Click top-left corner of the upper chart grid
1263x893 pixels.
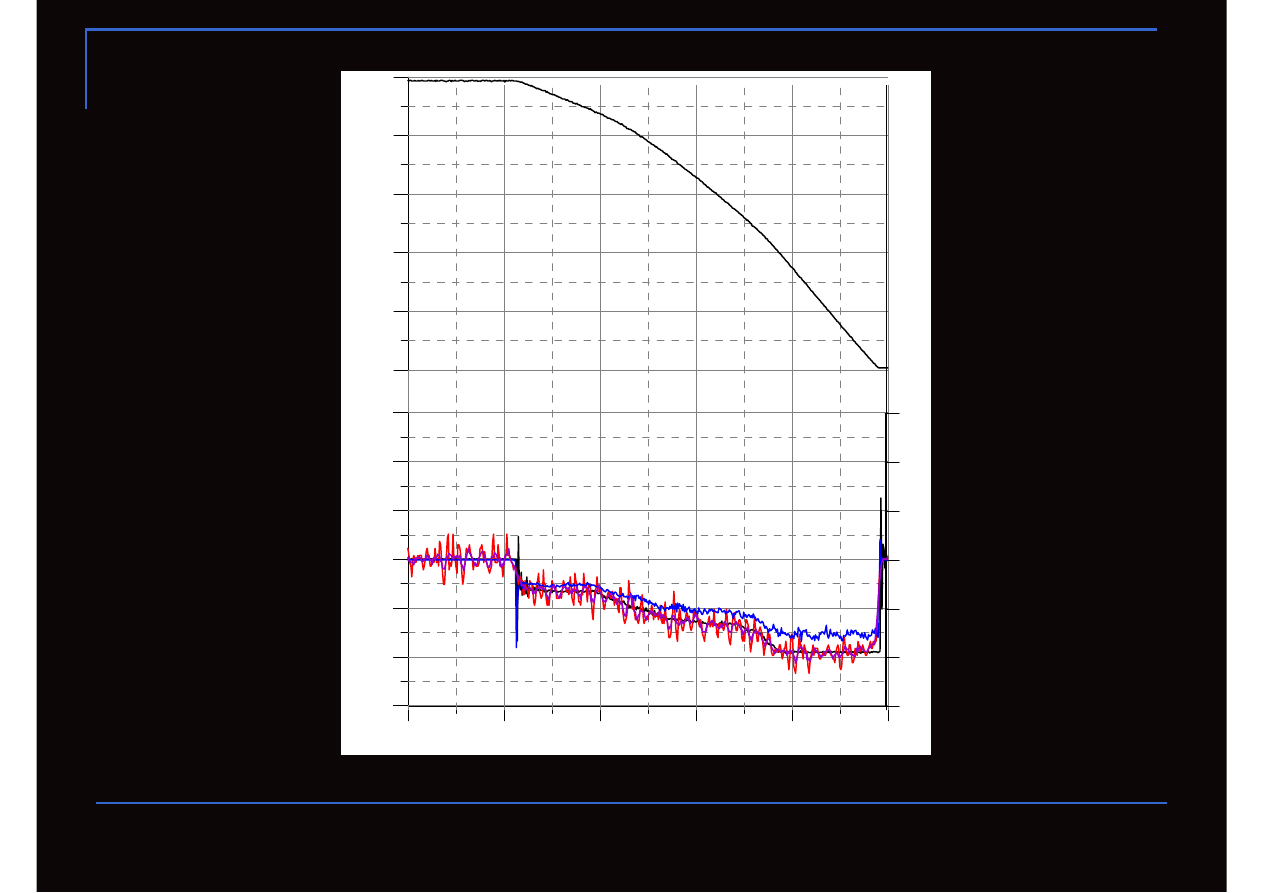tap(408, 78)
